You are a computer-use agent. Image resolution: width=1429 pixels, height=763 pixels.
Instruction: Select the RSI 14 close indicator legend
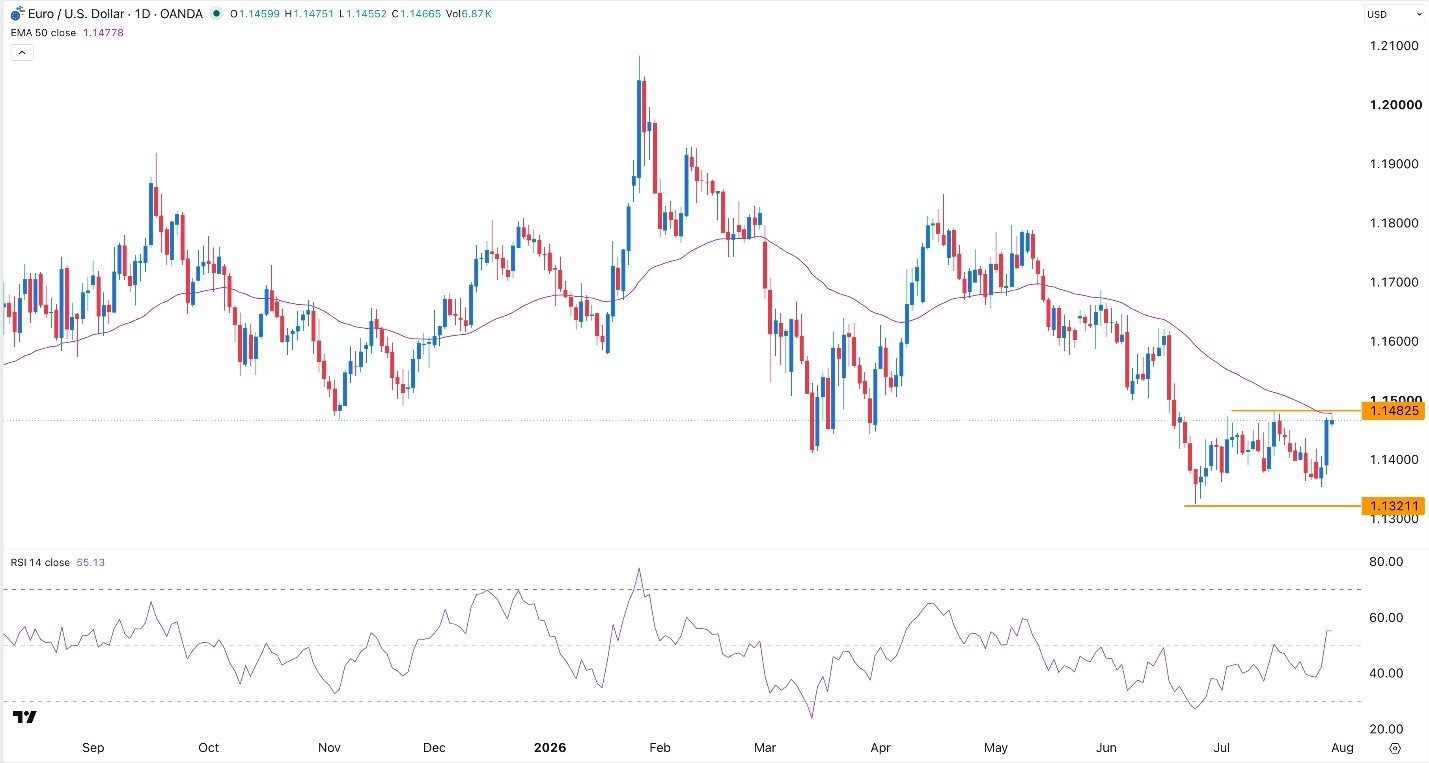[x=57, y=563]
